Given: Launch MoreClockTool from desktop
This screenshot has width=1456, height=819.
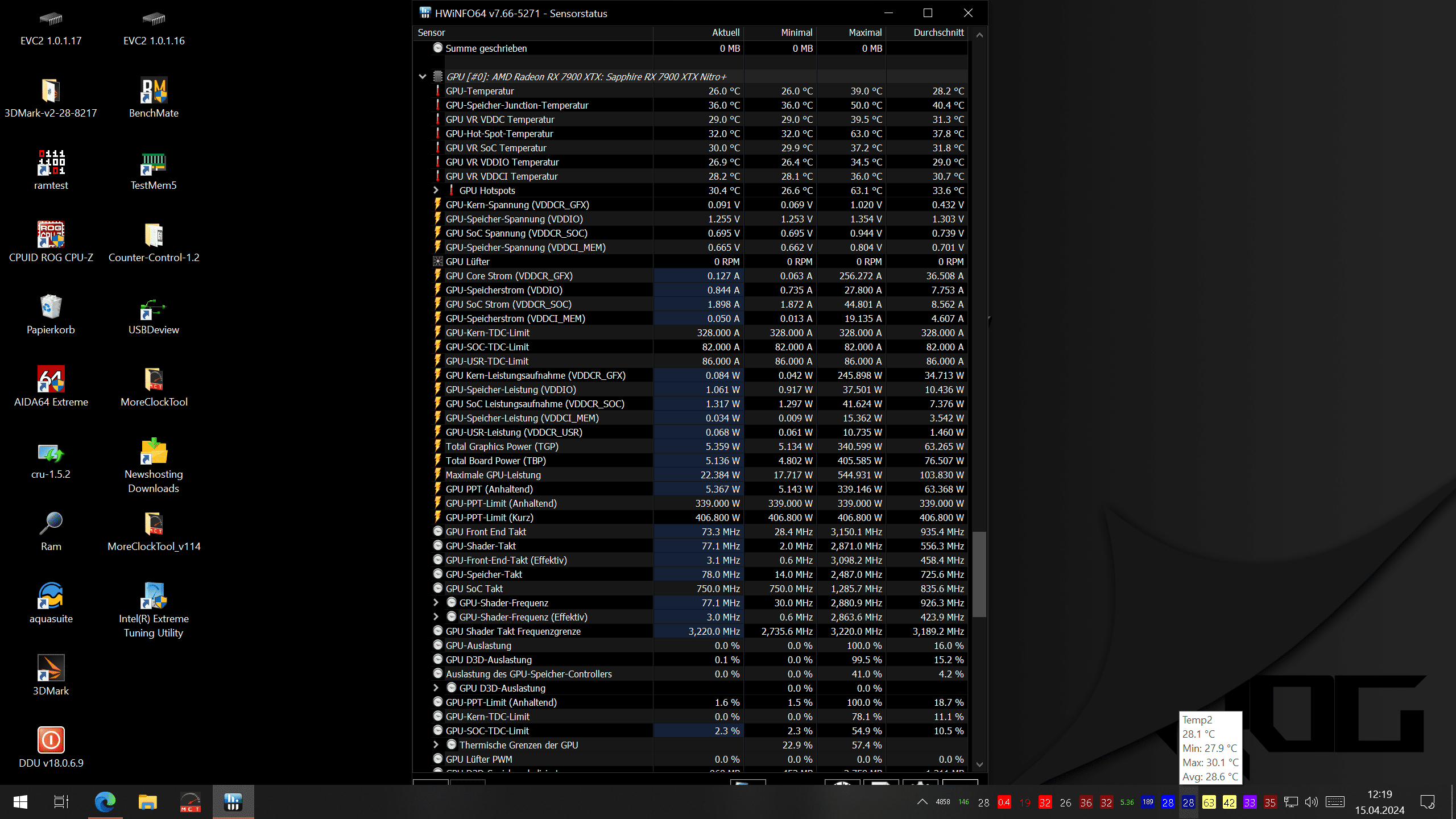Looking at the screenshot, I should pos(154,380).
